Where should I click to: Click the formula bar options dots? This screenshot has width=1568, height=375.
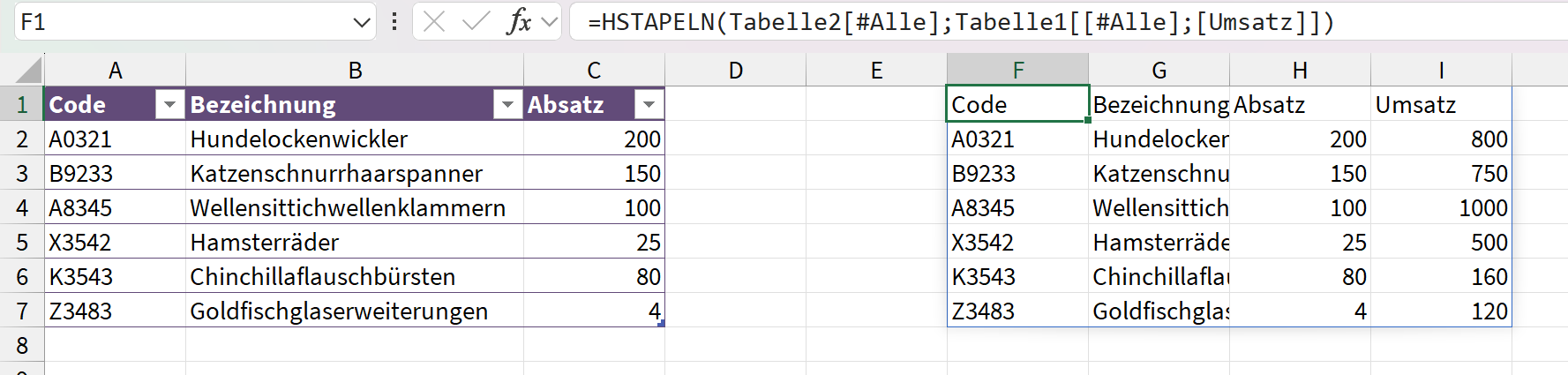coord(394,22)
